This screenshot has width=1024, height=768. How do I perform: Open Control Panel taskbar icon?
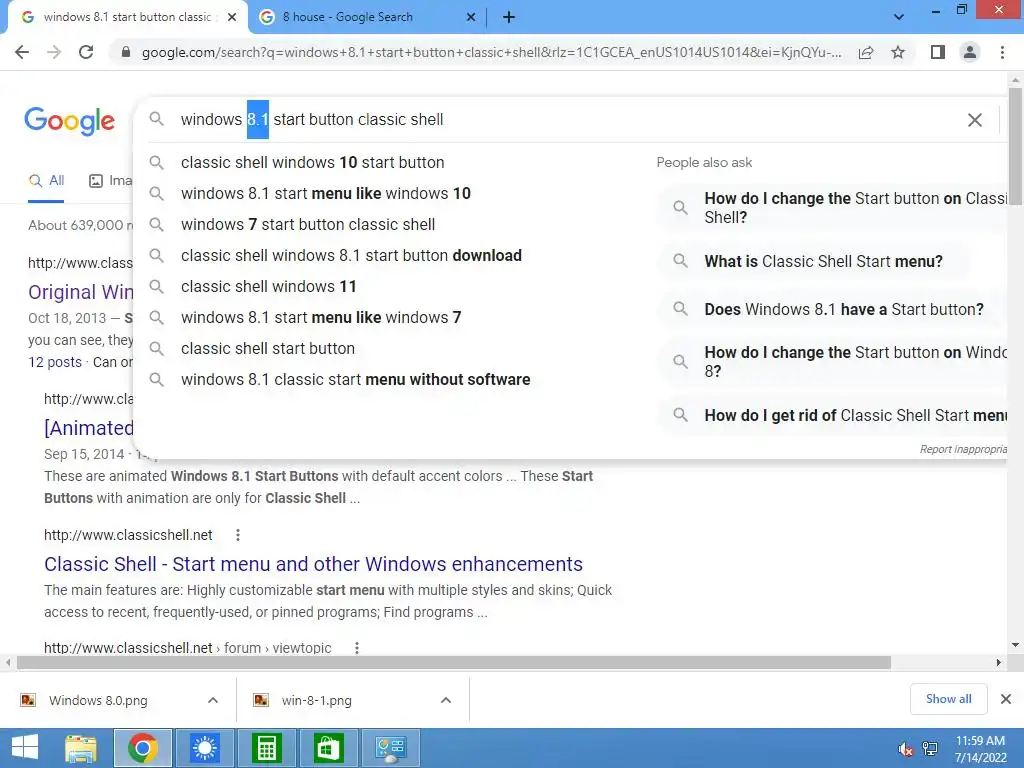[x=390, y=748]
